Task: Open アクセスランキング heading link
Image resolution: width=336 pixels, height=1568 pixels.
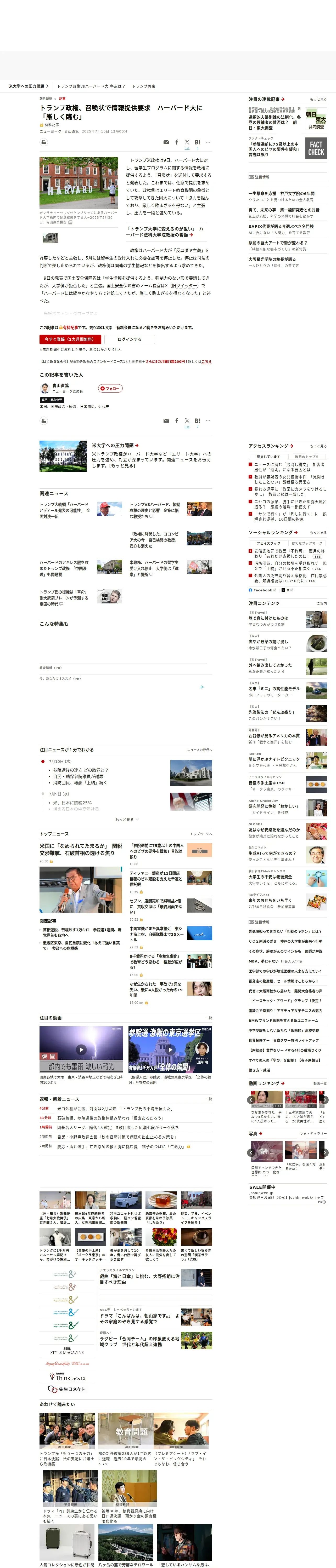Action: 271,446
